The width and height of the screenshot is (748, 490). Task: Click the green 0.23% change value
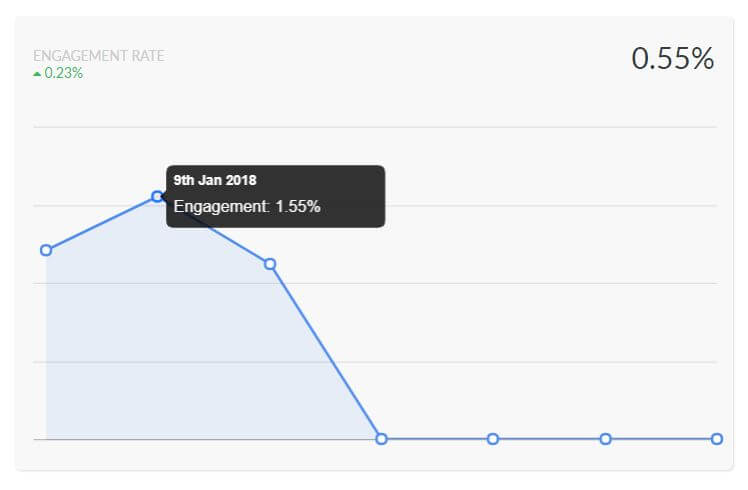[63, 73]
